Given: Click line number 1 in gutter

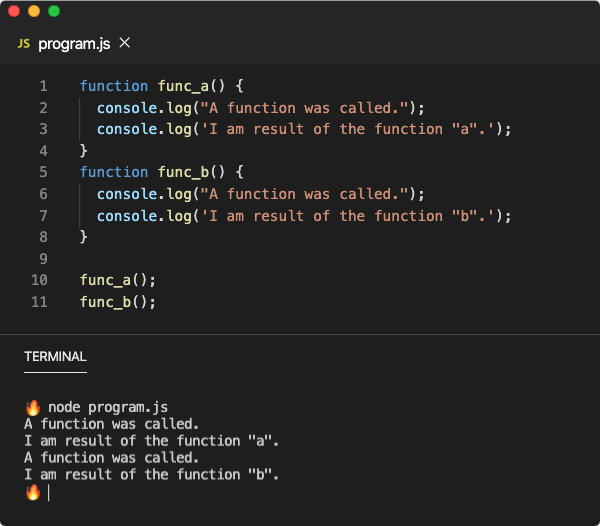Looking at the screenshot, I should click(44, 86).
